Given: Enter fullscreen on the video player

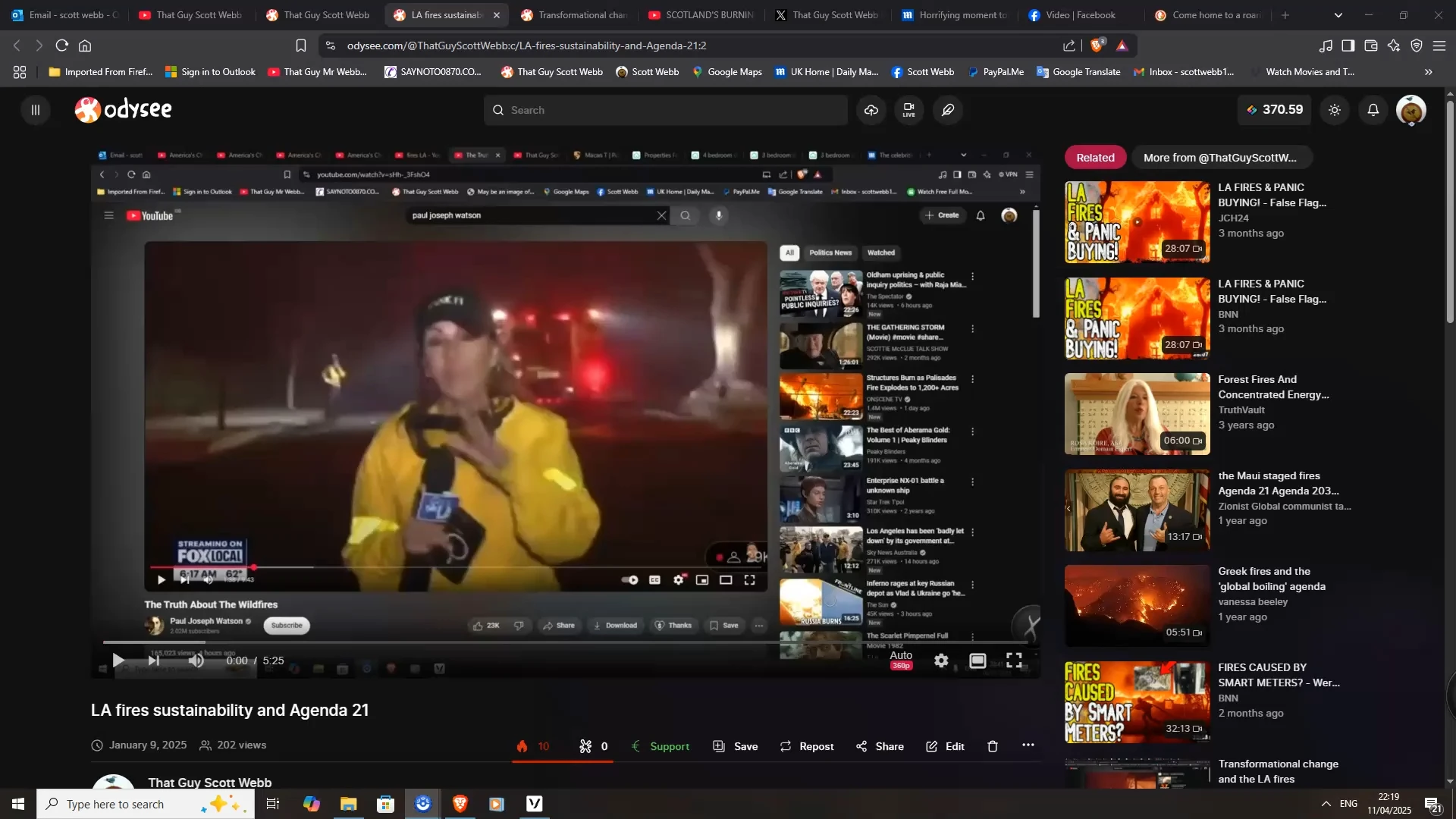Looking at the screenshot, I should [x=1014, y=661].
